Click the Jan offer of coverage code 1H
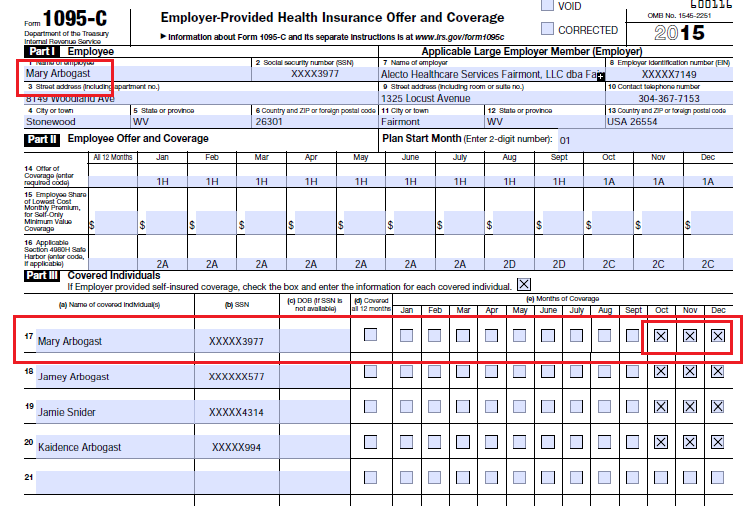This screenshot has width=744, height=510. click(162, 181)
